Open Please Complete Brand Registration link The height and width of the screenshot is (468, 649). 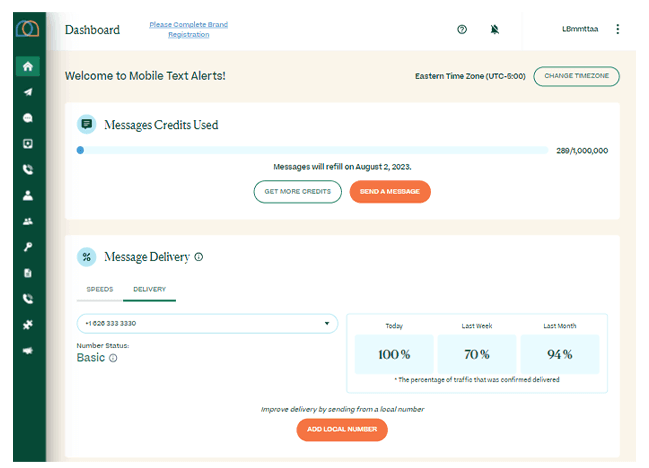coord(188,29)
